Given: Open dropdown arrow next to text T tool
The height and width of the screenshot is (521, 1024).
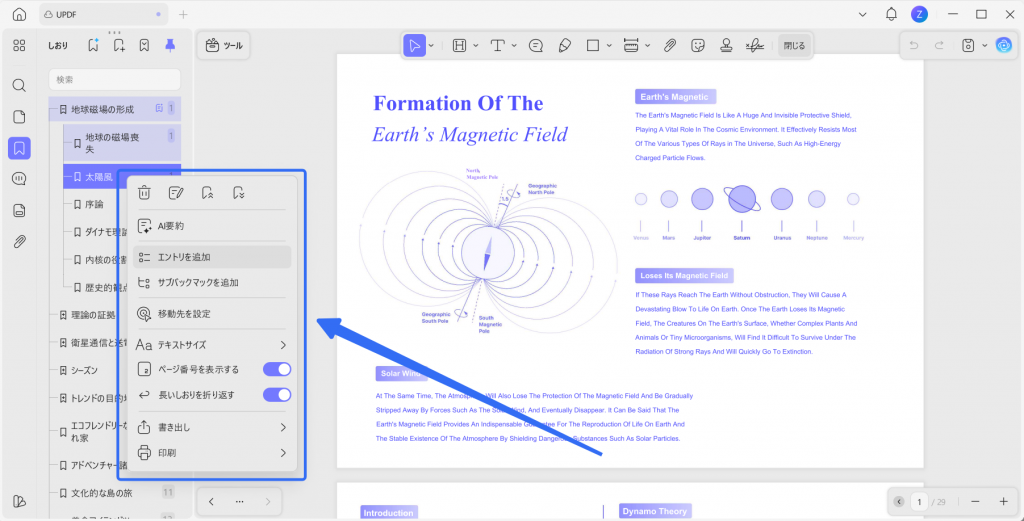Looking at the screenshot, I should click(514, 46).
